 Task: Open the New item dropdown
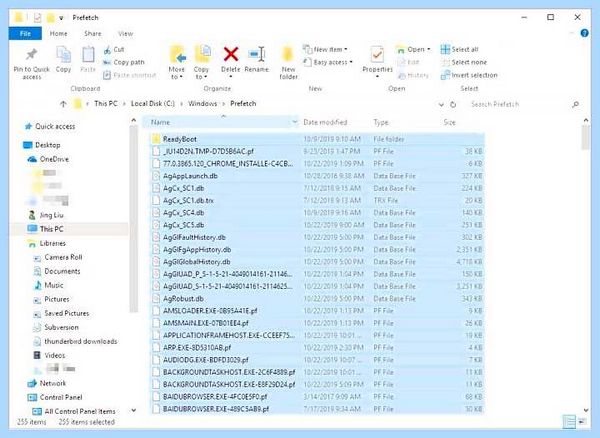pyautogui.click(x=325, y=49)
